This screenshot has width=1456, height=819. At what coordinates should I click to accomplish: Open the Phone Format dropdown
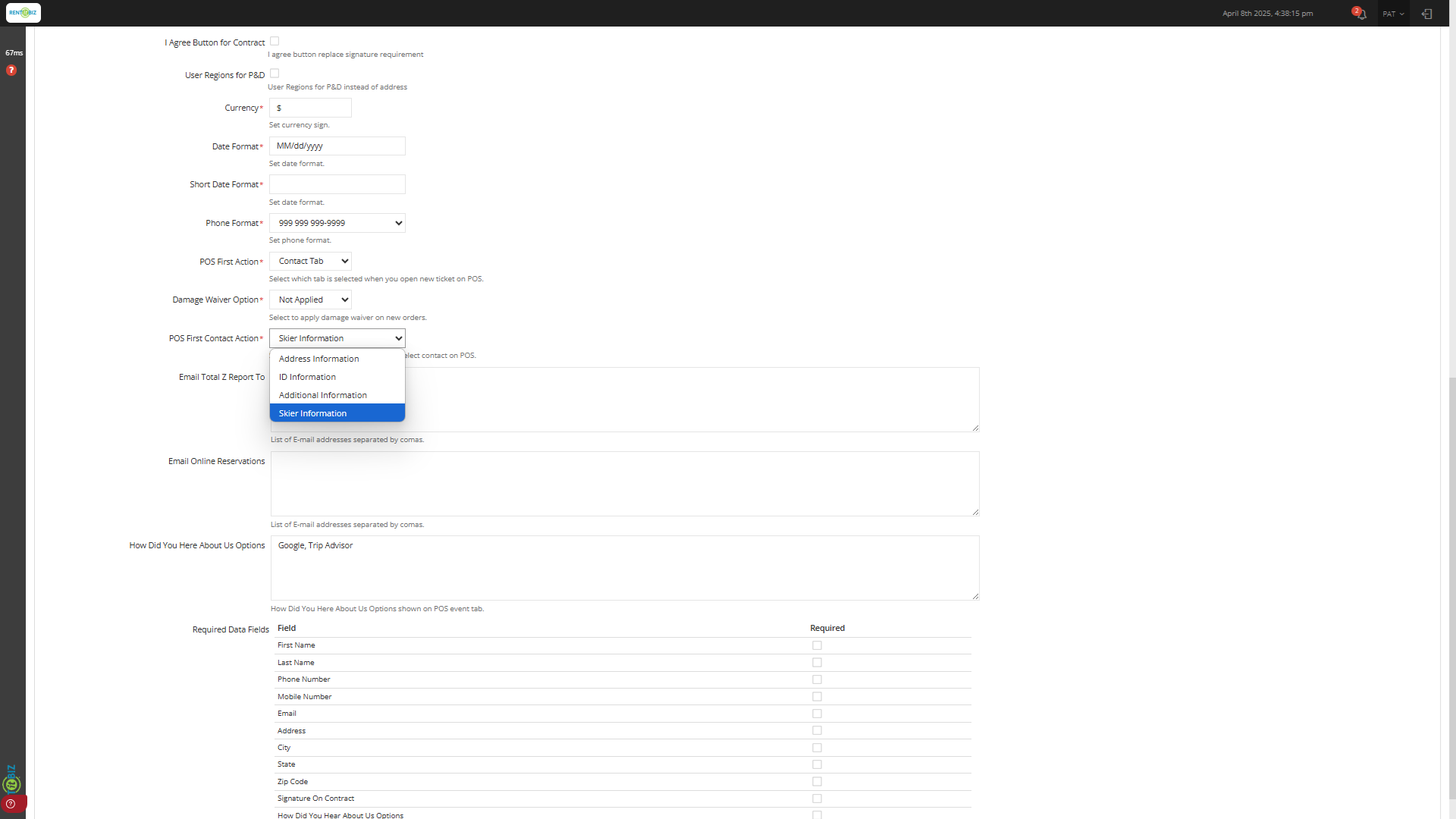[x=337, y=223]
